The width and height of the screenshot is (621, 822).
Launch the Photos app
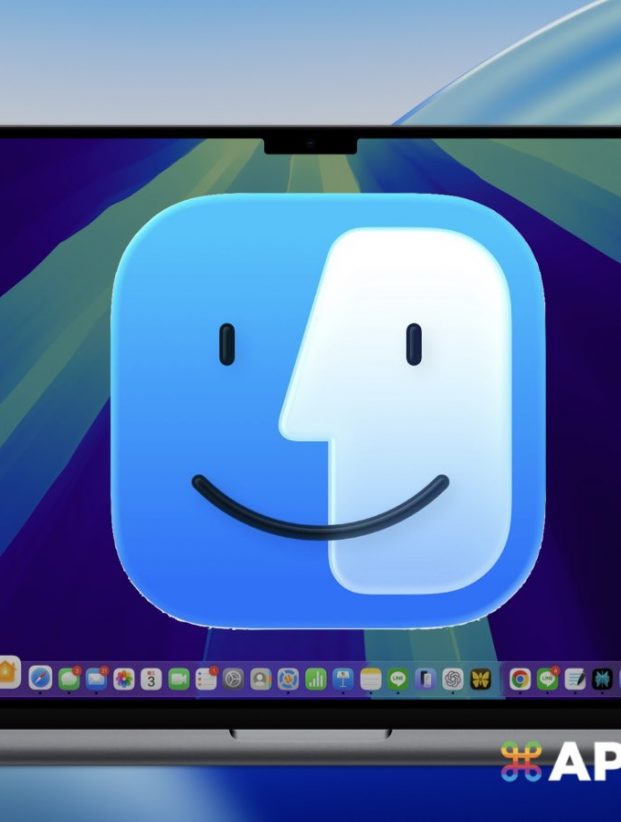click(x=124, y=679)
